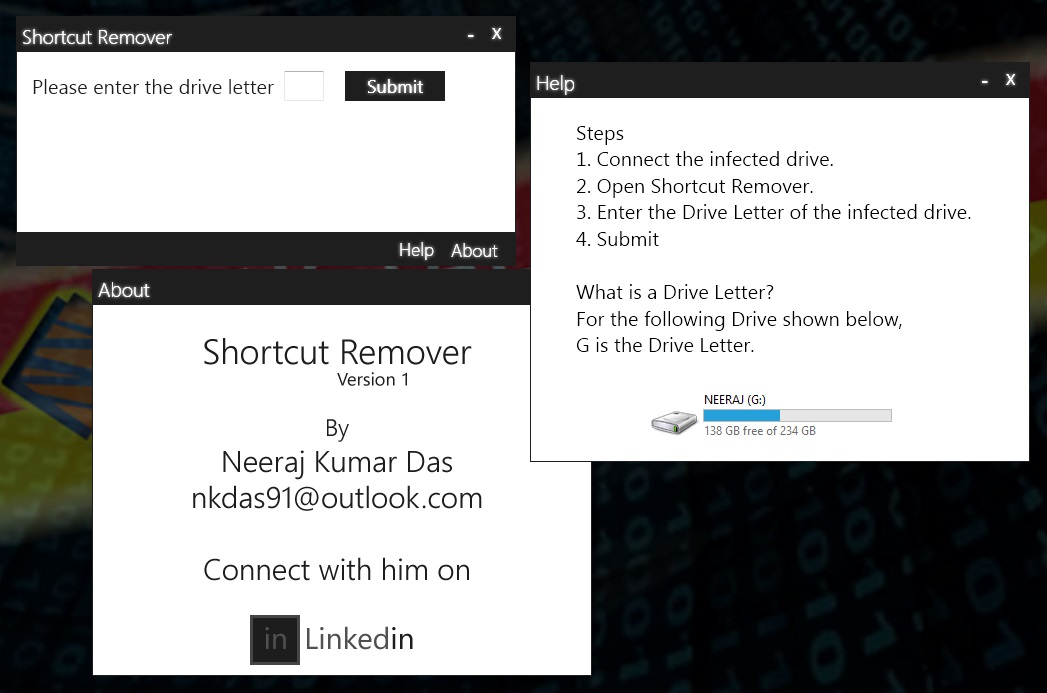This screenshot has width=1047, height=693.
Task: Click the Submit button
Action: tap(395, 86)
